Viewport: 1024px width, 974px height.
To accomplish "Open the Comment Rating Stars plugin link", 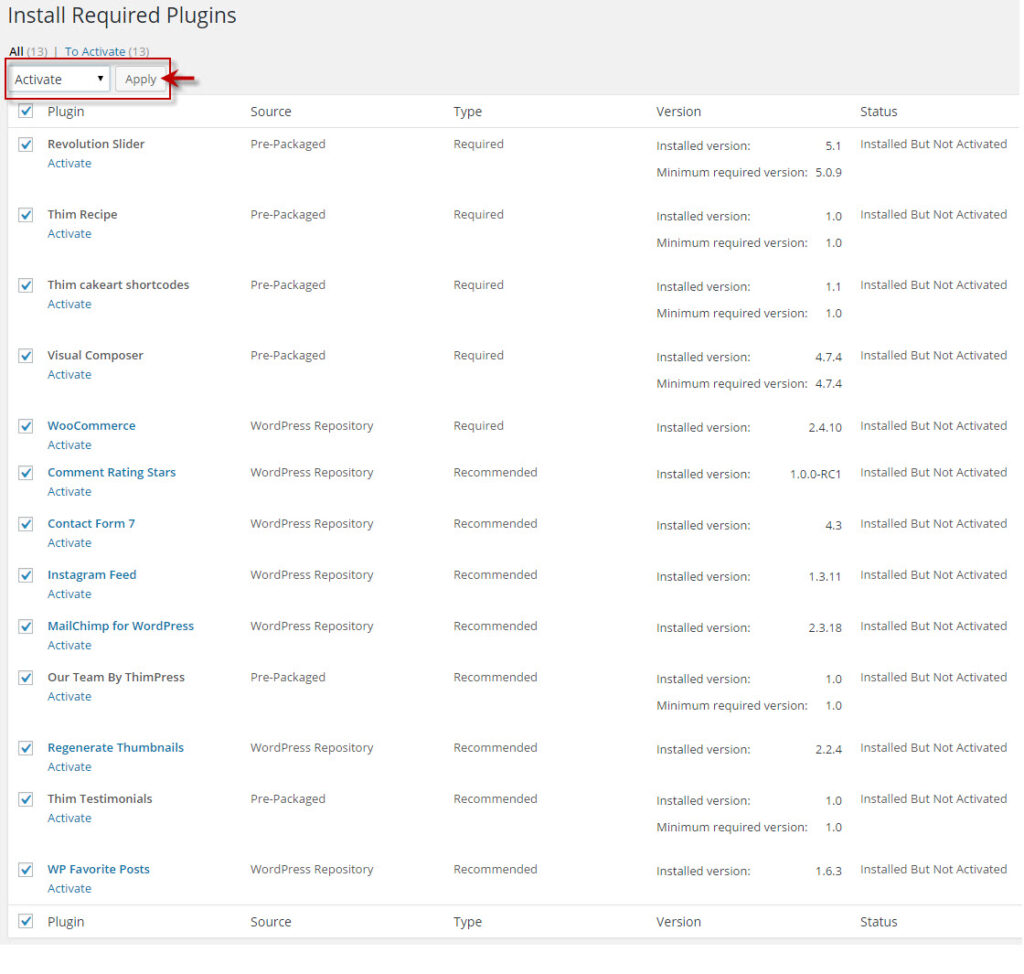I will [x=112, y=472].
